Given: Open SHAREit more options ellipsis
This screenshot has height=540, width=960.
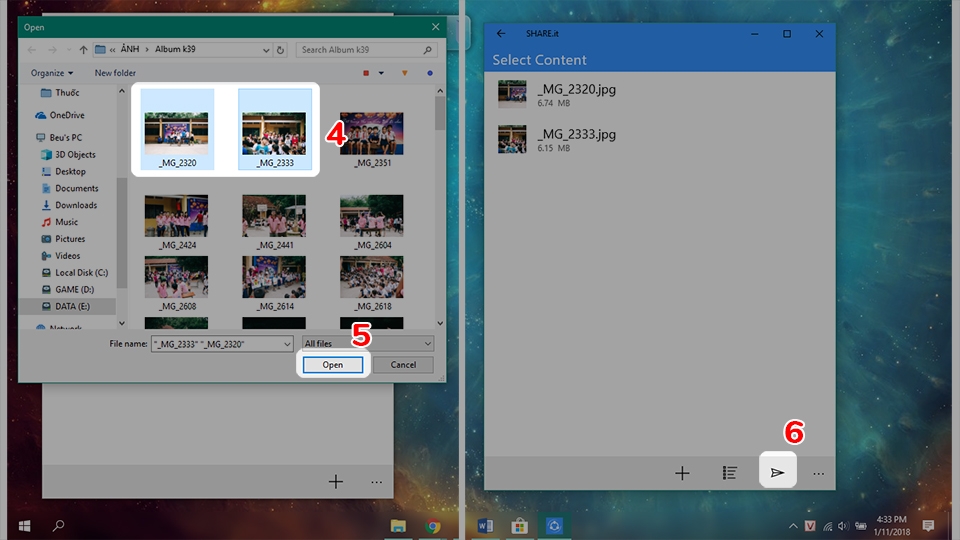Looking at the screenshot, I should [819, 473].
